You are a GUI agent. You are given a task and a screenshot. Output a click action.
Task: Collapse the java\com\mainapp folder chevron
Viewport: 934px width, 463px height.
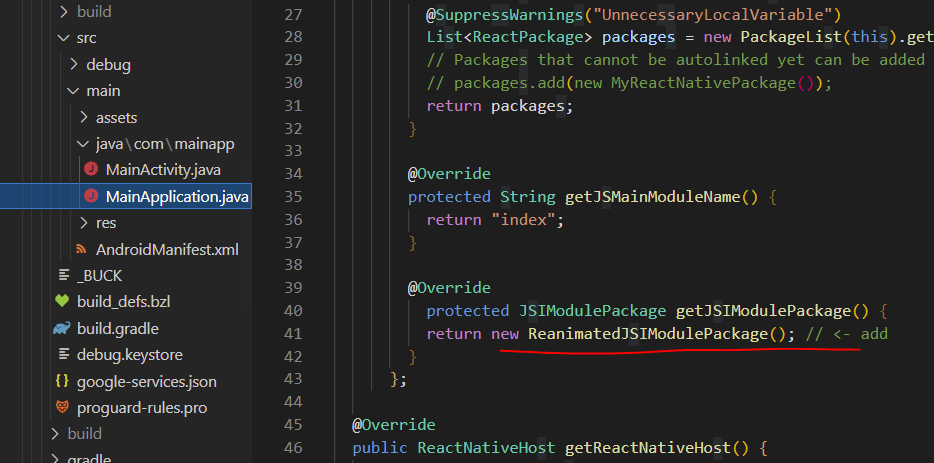click(x=82, y=144)
